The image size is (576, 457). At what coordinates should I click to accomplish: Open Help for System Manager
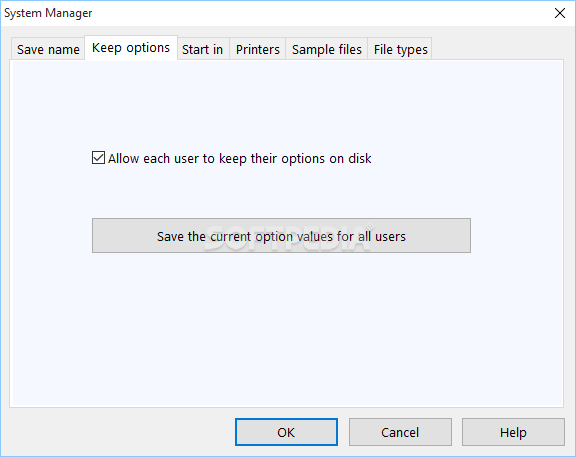pyautogui.click(x=513, y=432)
